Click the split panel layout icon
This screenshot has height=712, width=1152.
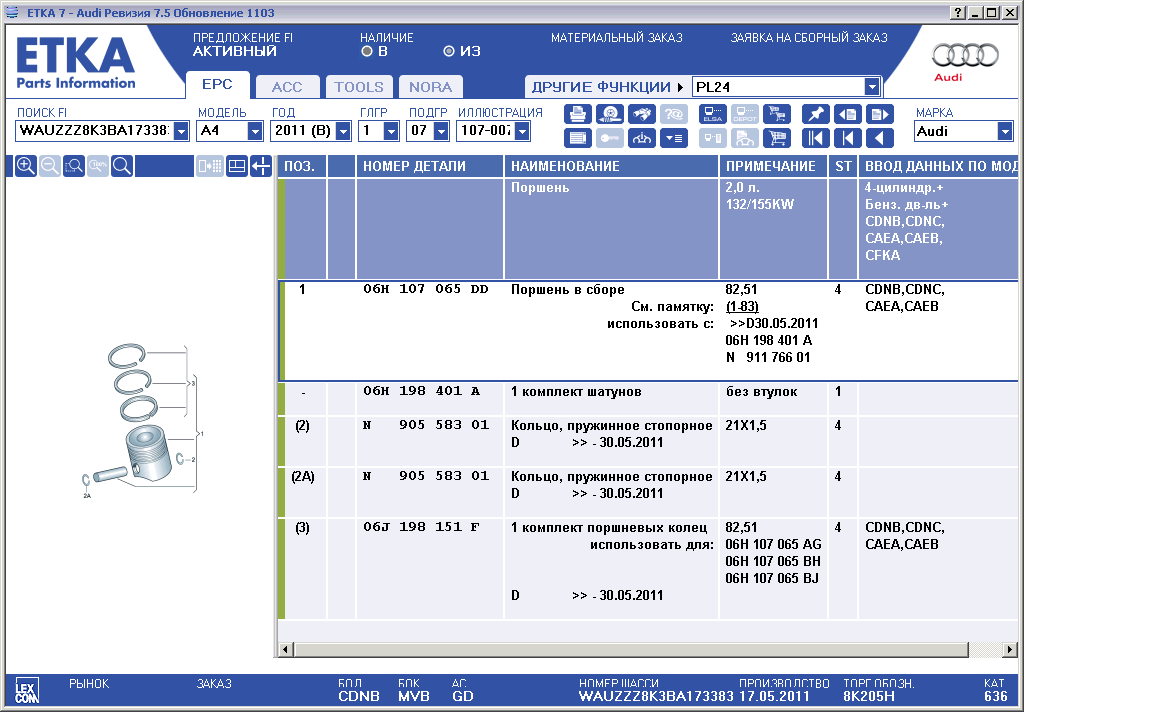[237, 166]
